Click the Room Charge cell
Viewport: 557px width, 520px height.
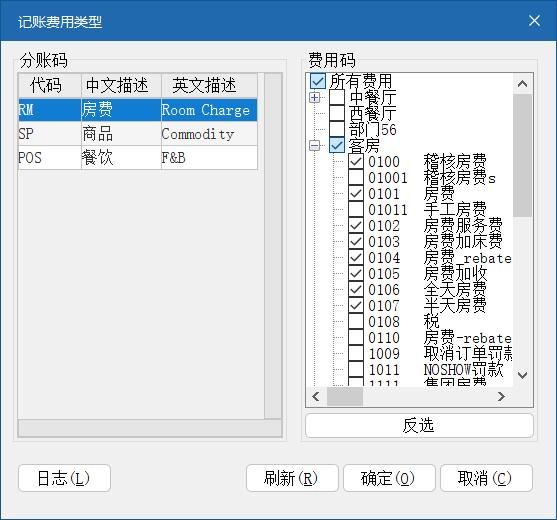click(209, 110)
